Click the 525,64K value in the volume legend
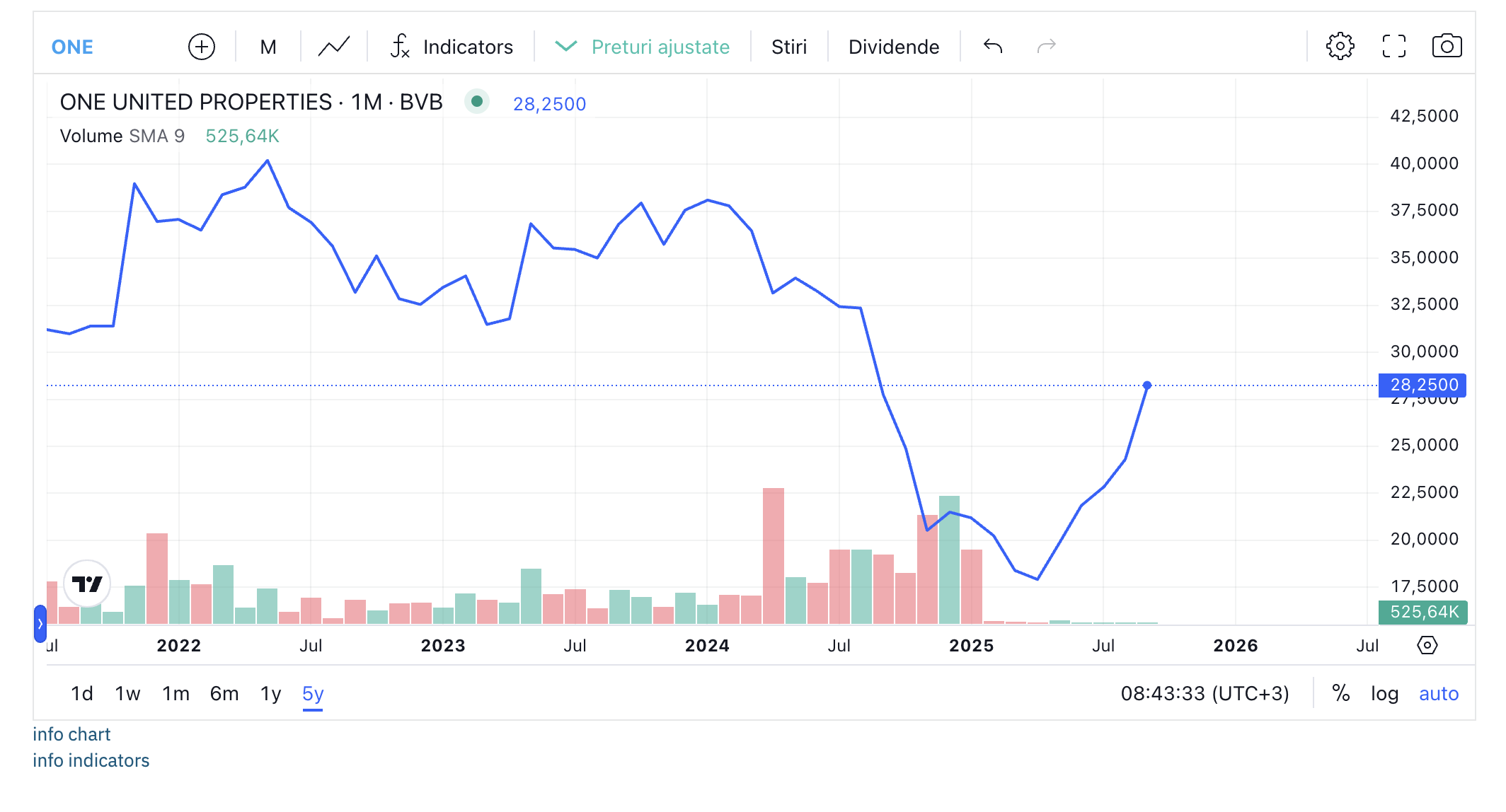 [x=242, y=136]
